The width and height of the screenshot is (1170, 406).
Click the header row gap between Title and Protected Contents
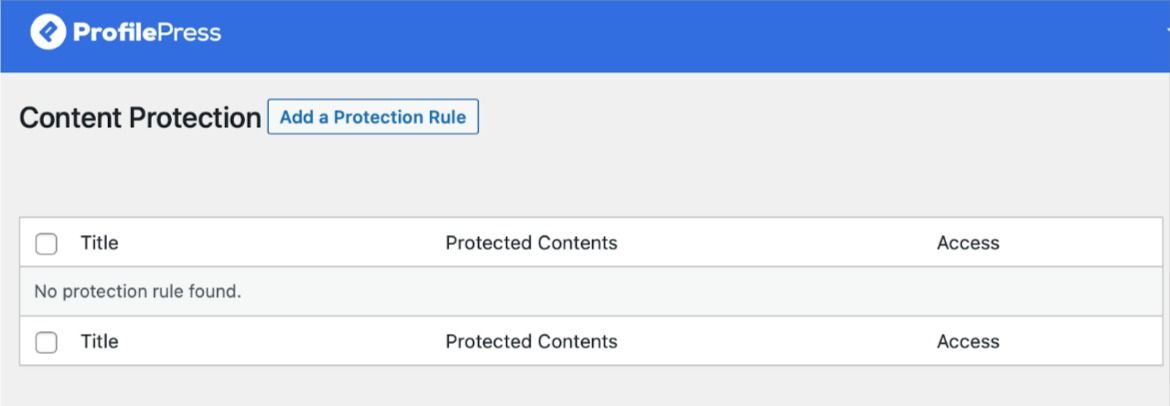pos(280,242)
